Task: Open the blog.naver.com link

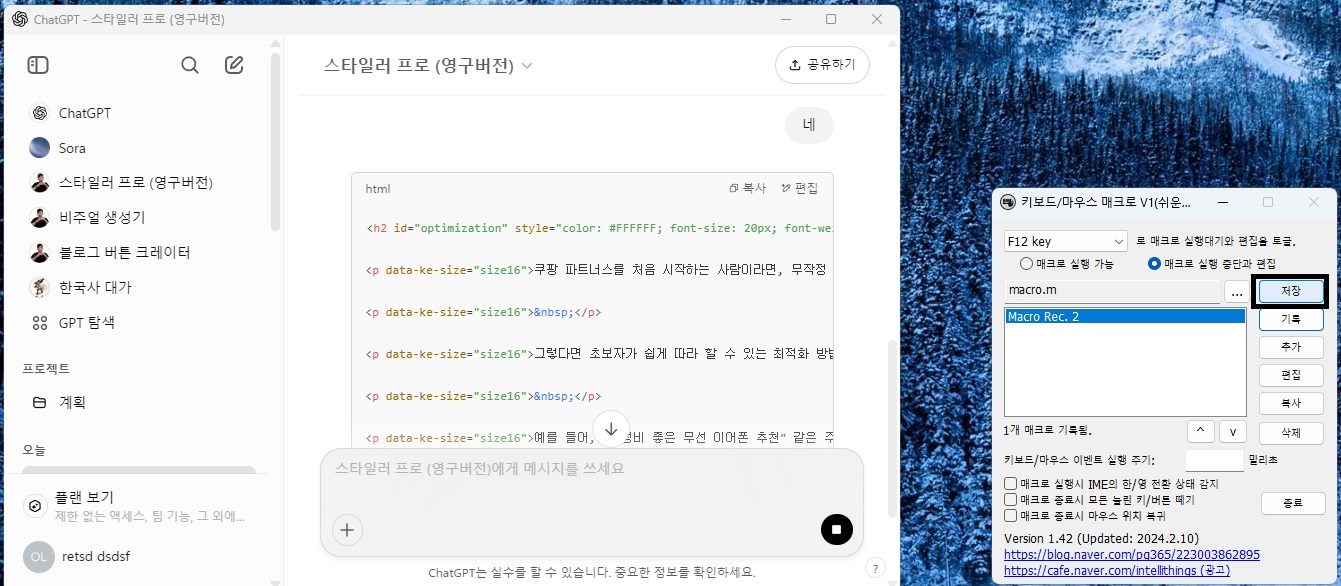Action: coord(1131,554)
